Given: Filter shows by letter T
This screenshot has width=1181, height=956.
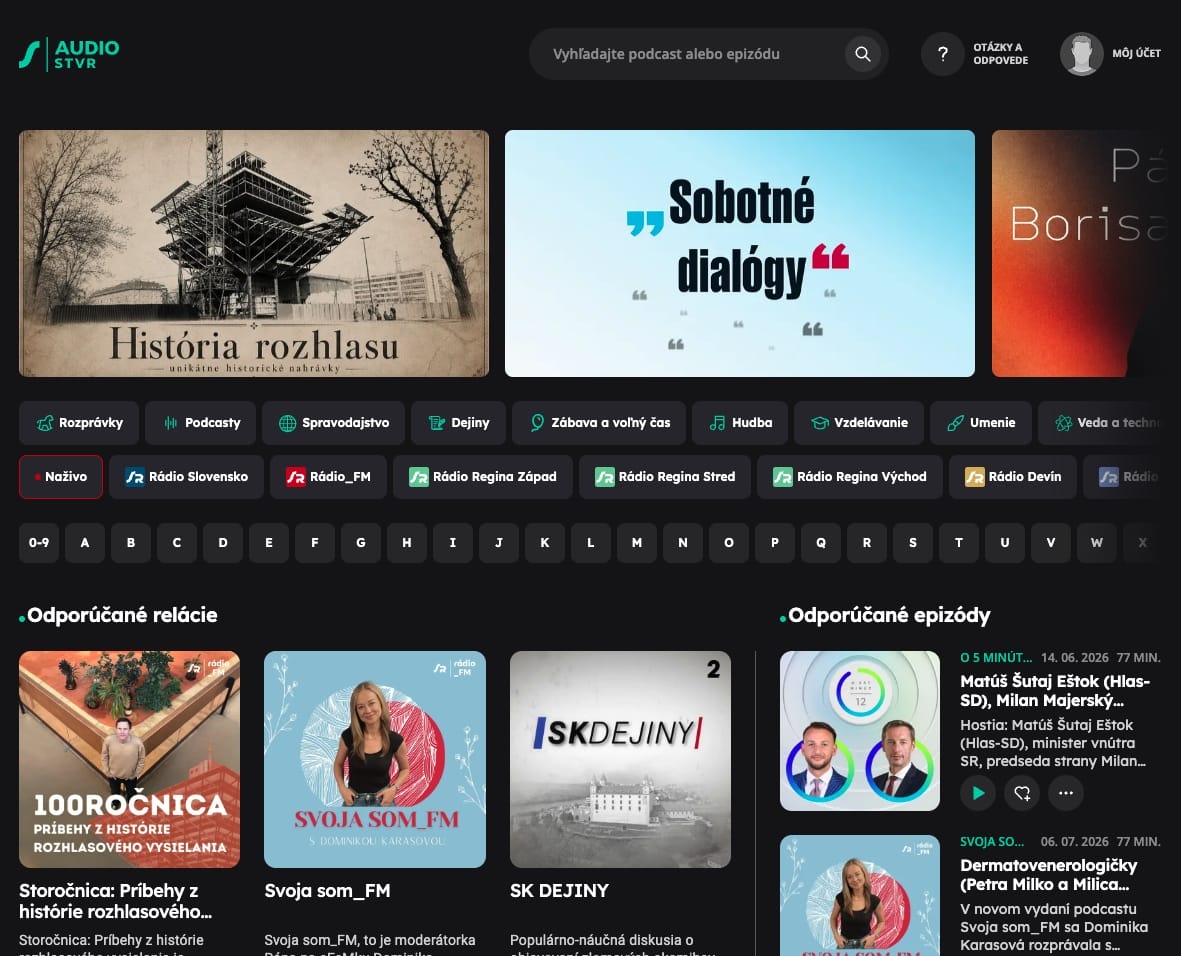Looking at the screenshot, I should point(959,542).
